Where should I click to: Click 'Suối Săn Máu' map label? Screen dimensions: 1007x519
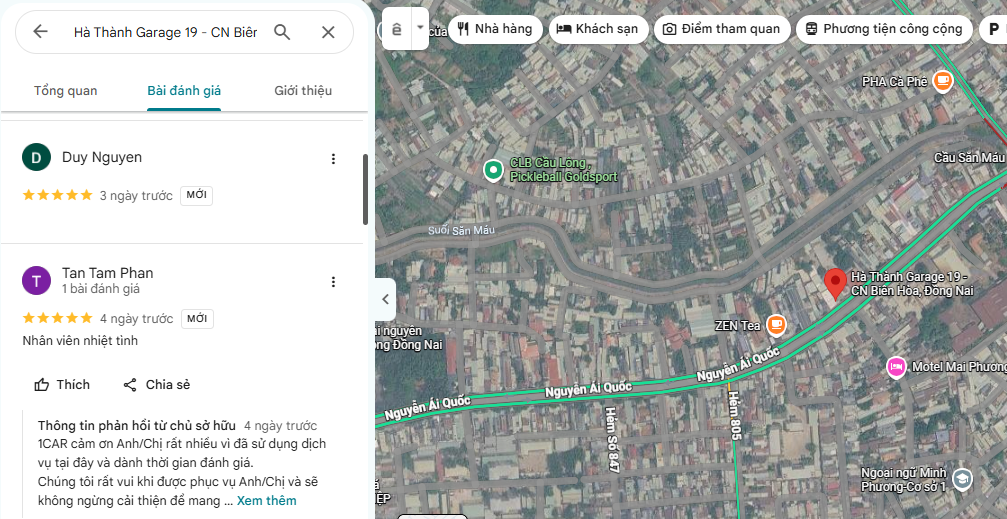click(x=462, y=230)
